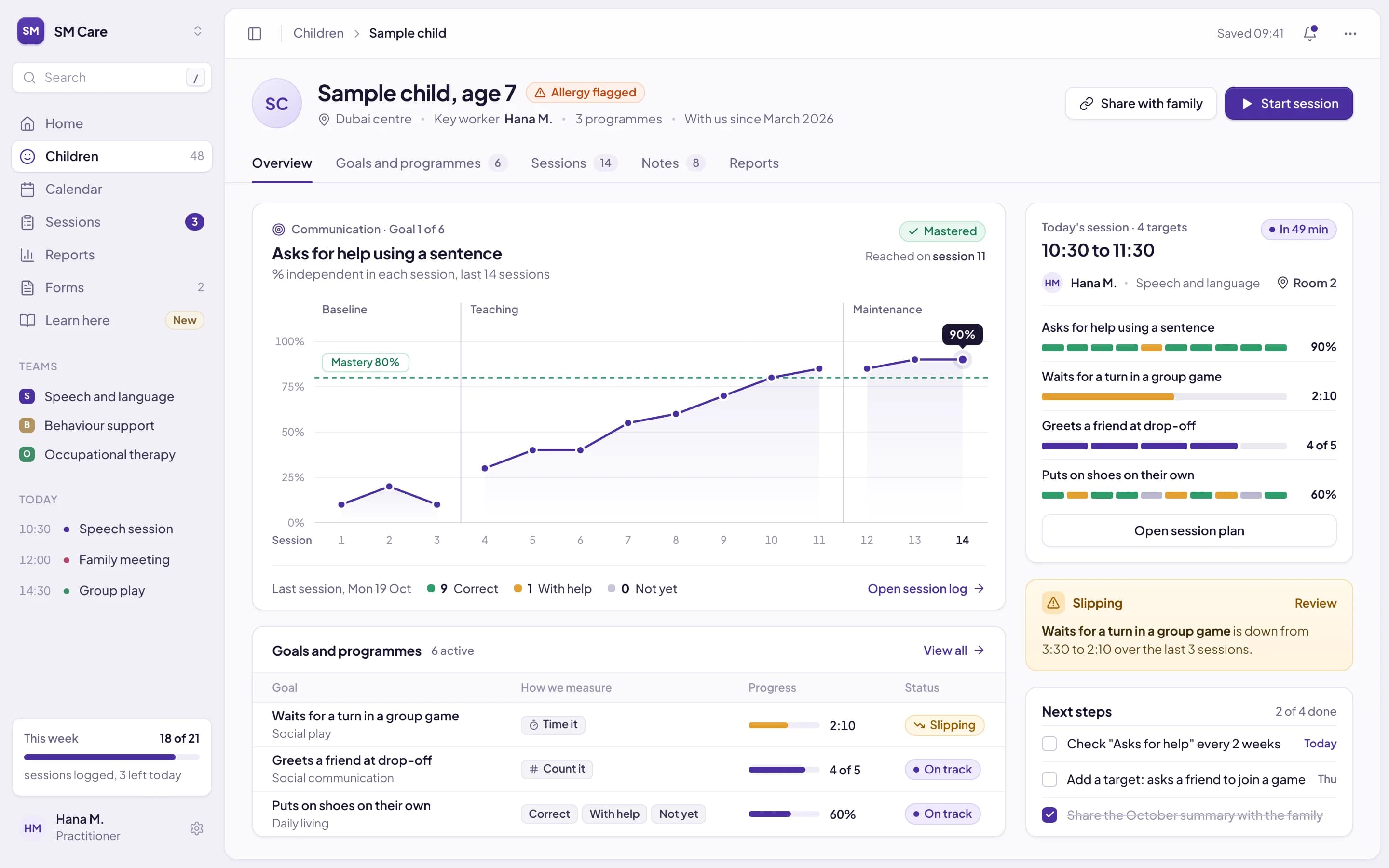The image size is (1389, 868).
Task: Click View all goals link
Action: point(953,651)
